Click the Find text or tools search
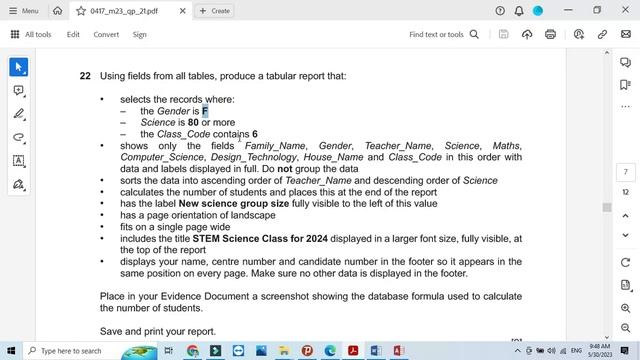640x360 pixels. 444,35
